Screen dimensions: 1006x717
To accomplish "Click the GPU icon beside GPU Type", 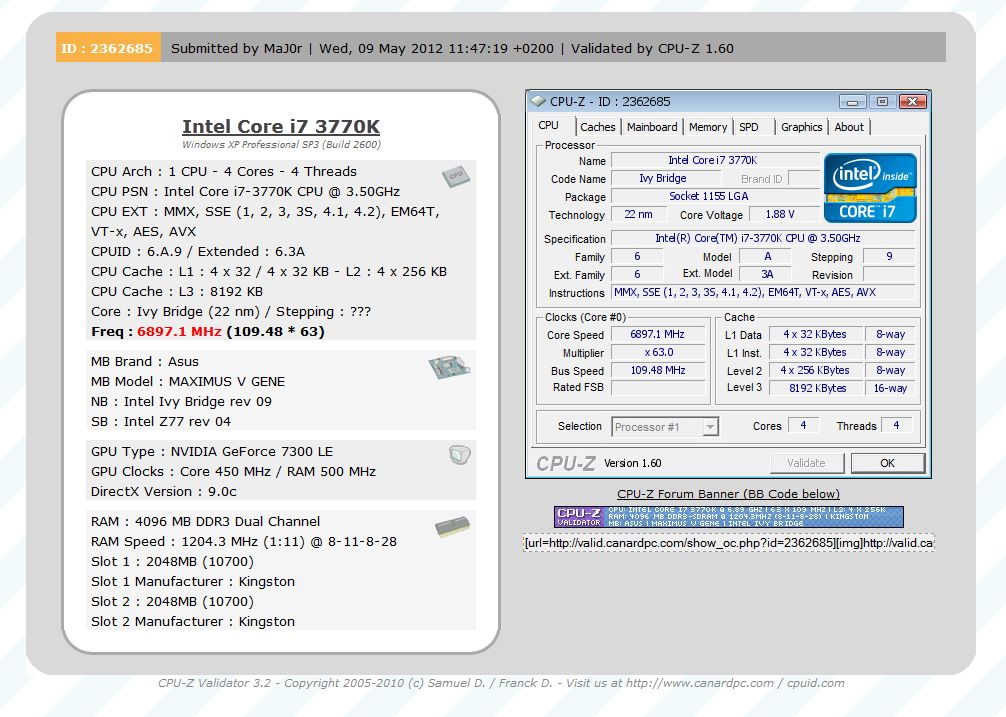I will click(x=459, y=456).
